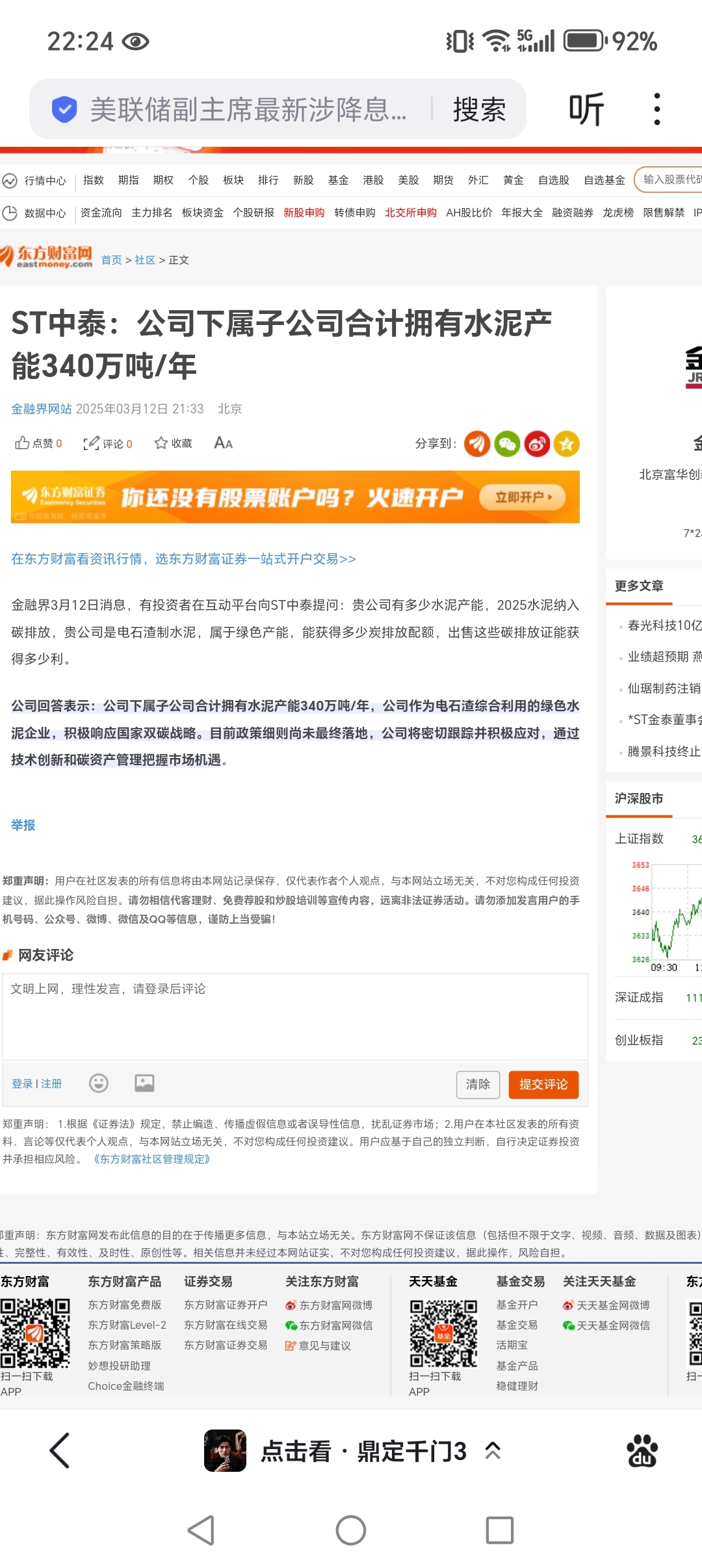This screenshot has height=1568, width=702.
Task: Share via WeChat green icon
Action: click(507, 444)
